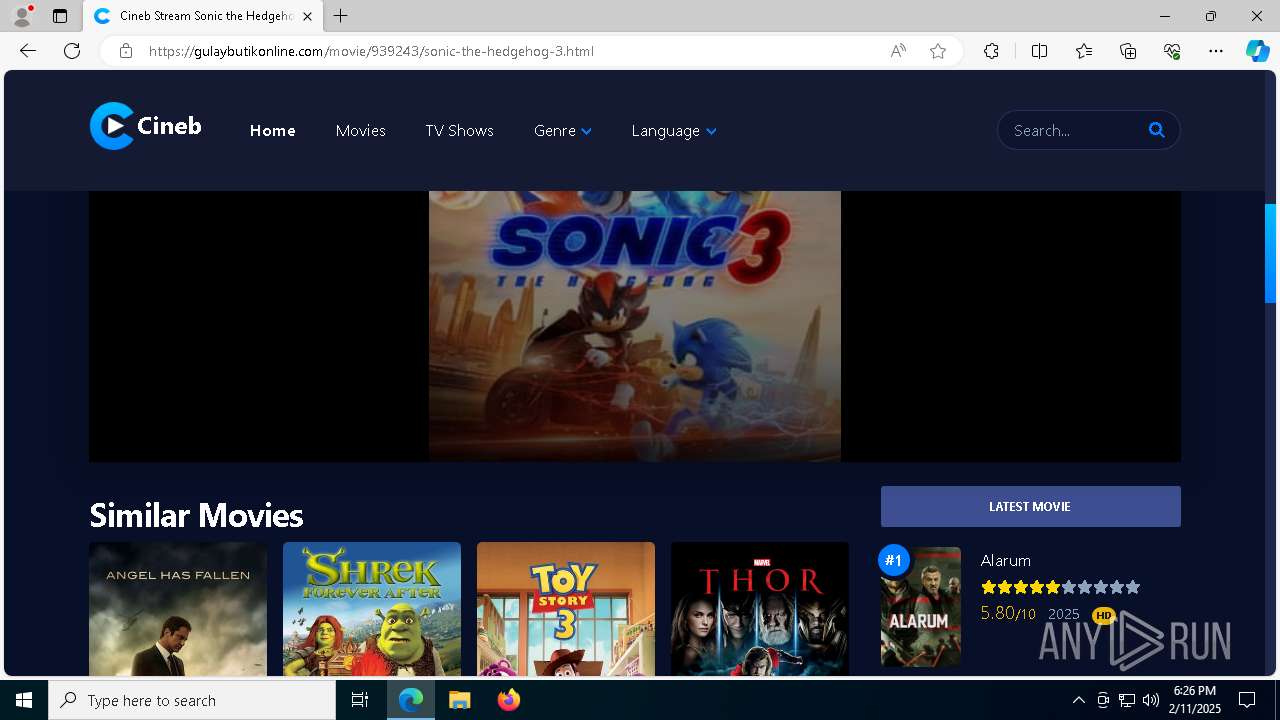This screenshot has width=1280, height=720.
Task: Open the volume control
Action: pos(1151,700)
